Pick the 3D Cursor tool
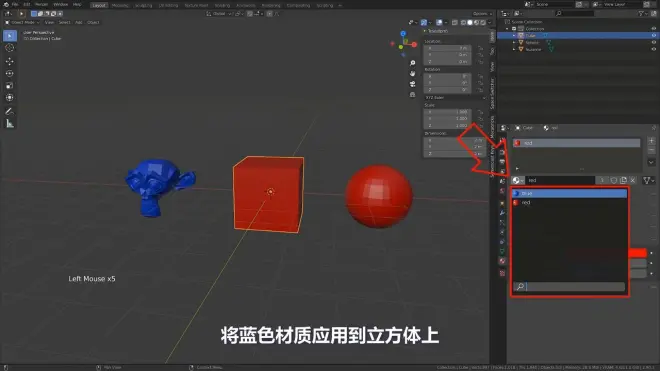Screen dimensions: 660x371 coord(10,48)
